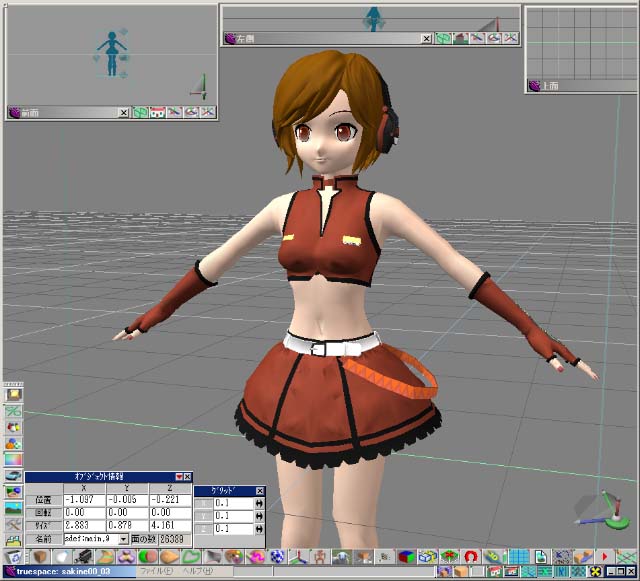Click the house render icon in front view panel

pyautogui.click(x=158, y=112)
